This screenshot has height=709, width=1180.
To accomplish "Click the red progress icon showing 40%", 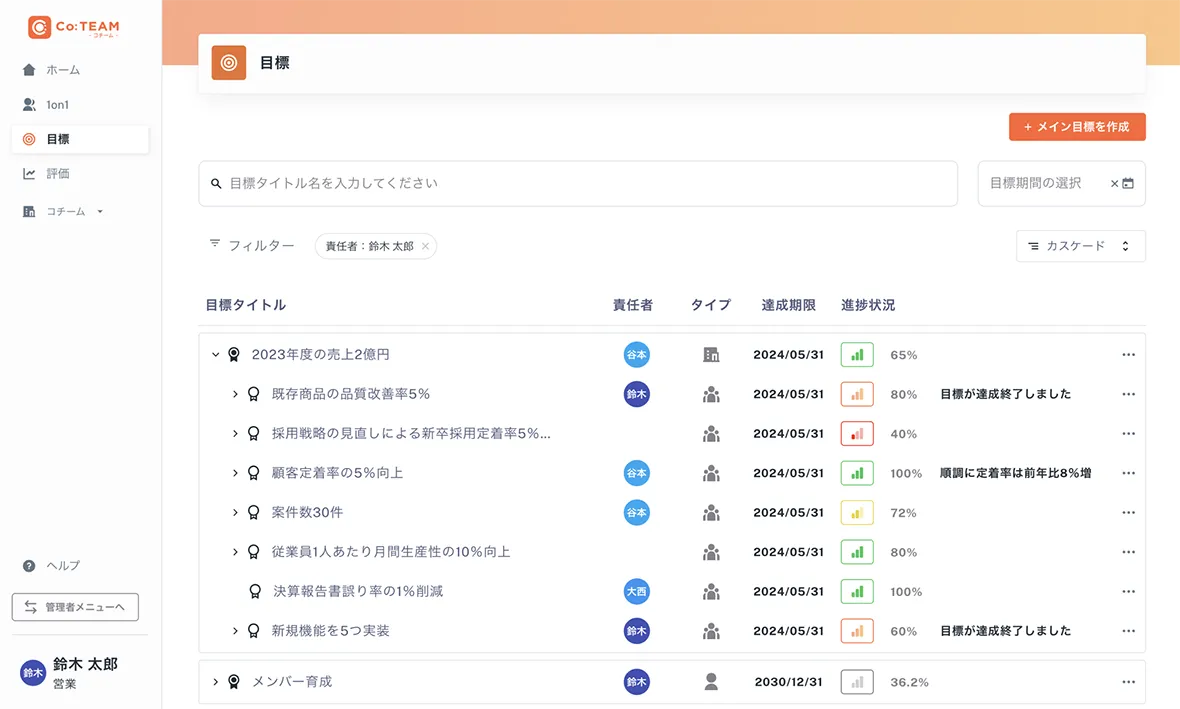I will pyautogui.click(x=857, y=434).
